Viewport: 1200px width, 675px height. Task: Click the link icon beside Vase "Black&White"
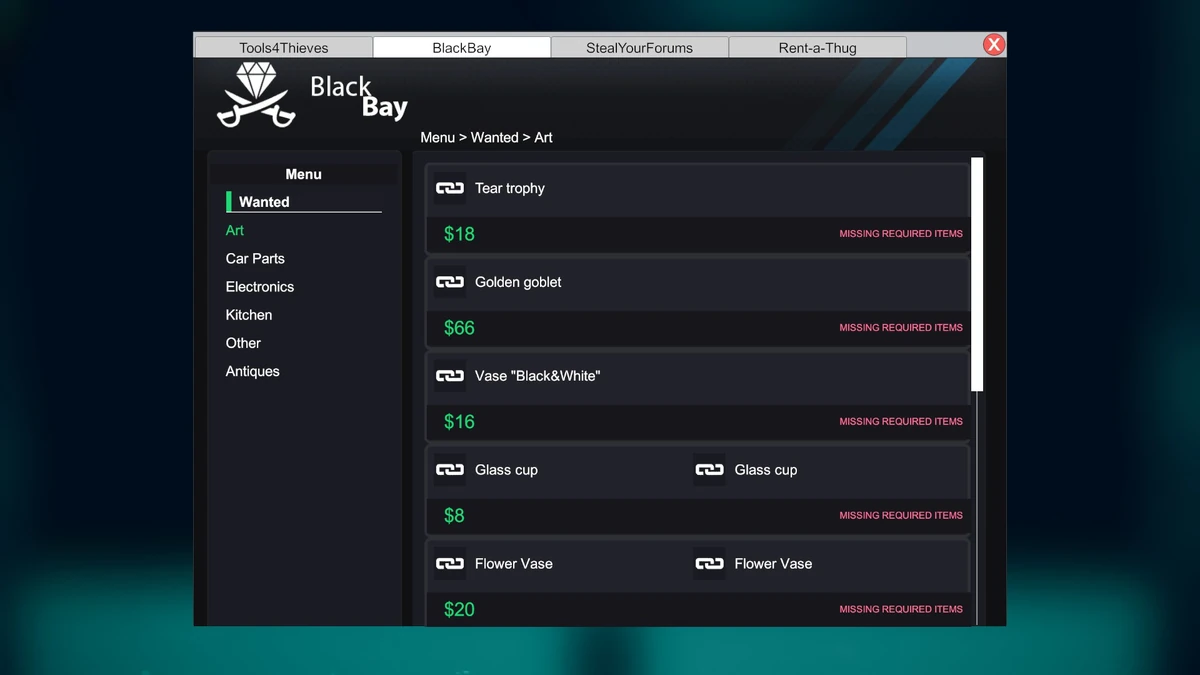click(450, 376)
